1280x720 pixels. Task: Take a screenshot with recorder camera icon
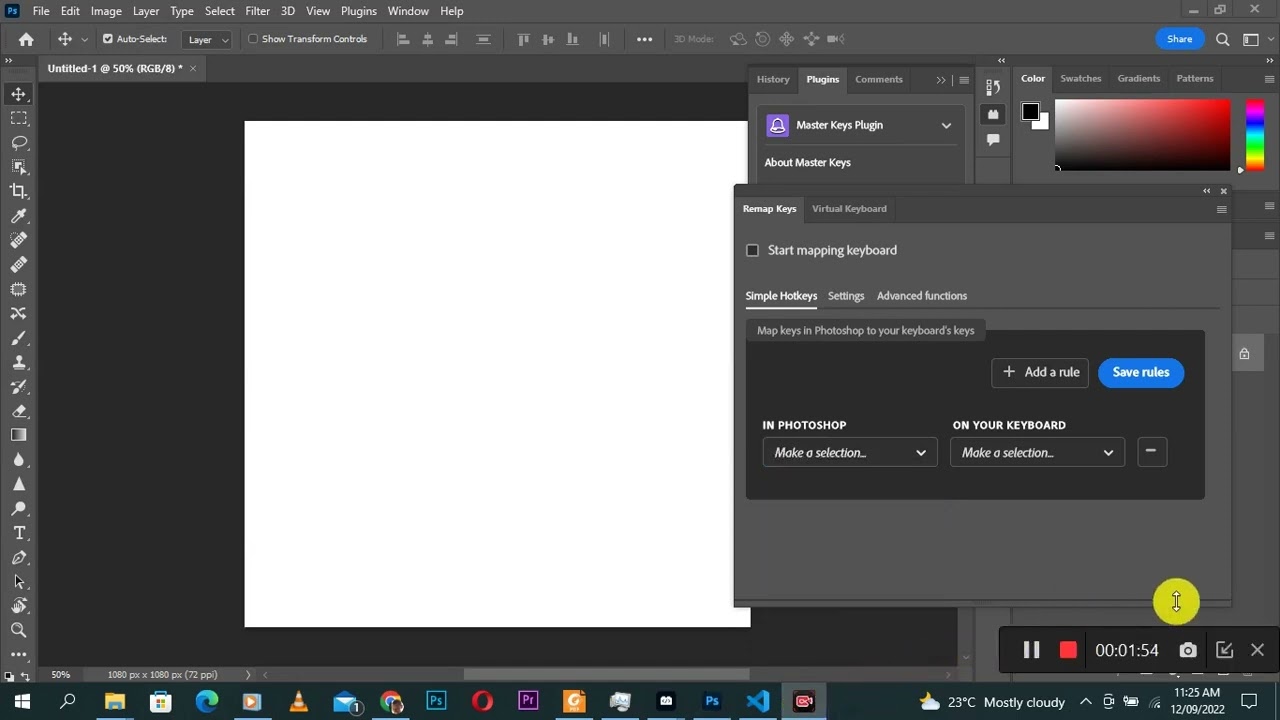click(1187, 650)
